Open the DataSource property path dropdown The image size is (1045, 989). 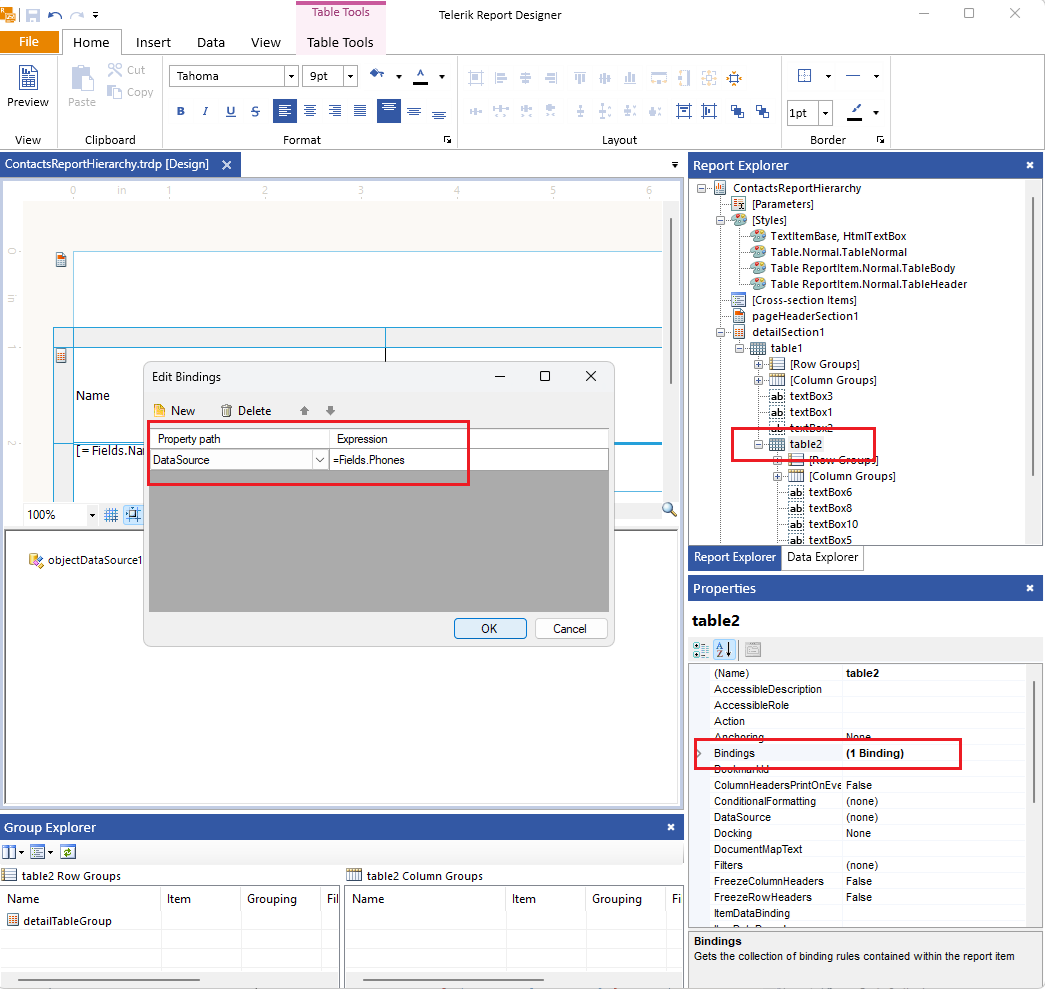tap(320, 460)
